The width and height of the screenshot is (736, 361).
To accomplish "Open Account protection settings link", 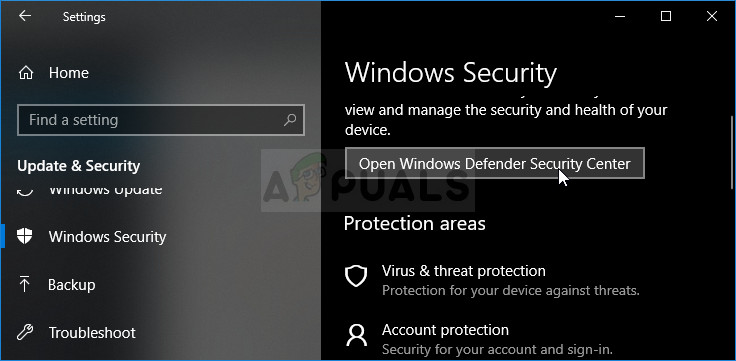I will (445, 330).
